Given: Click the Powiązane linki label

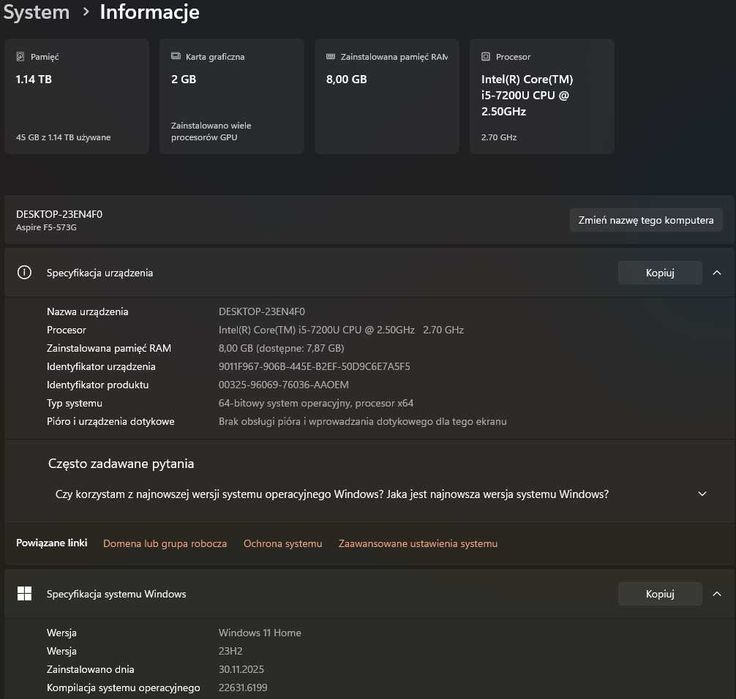Looking at the screenshot, I should (52, 543).
